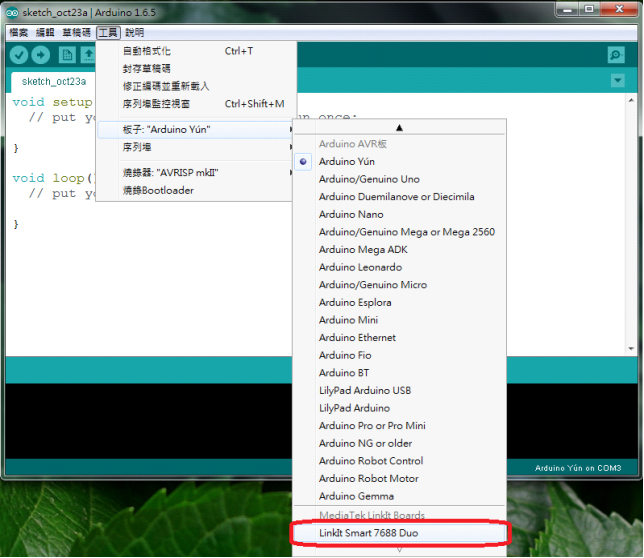This screenshot has height=558, width=644.
Task: Select the LilyPad Arduino board entry
Action: pos(399,409)
